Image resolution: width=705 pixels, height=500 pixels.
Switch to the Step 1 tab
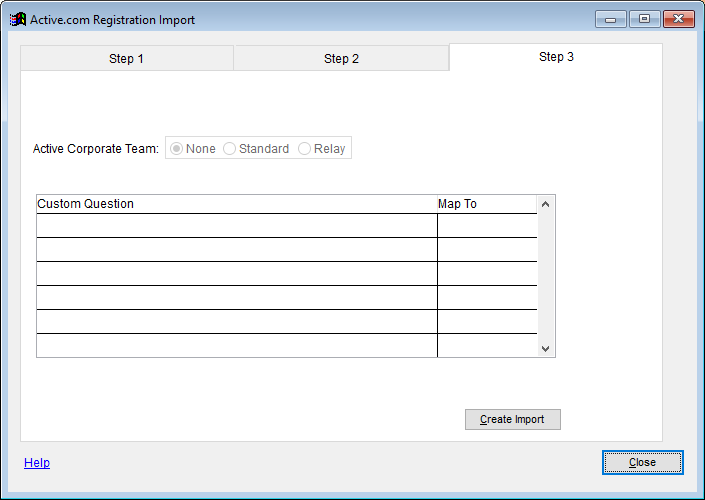tap(127, 58)
